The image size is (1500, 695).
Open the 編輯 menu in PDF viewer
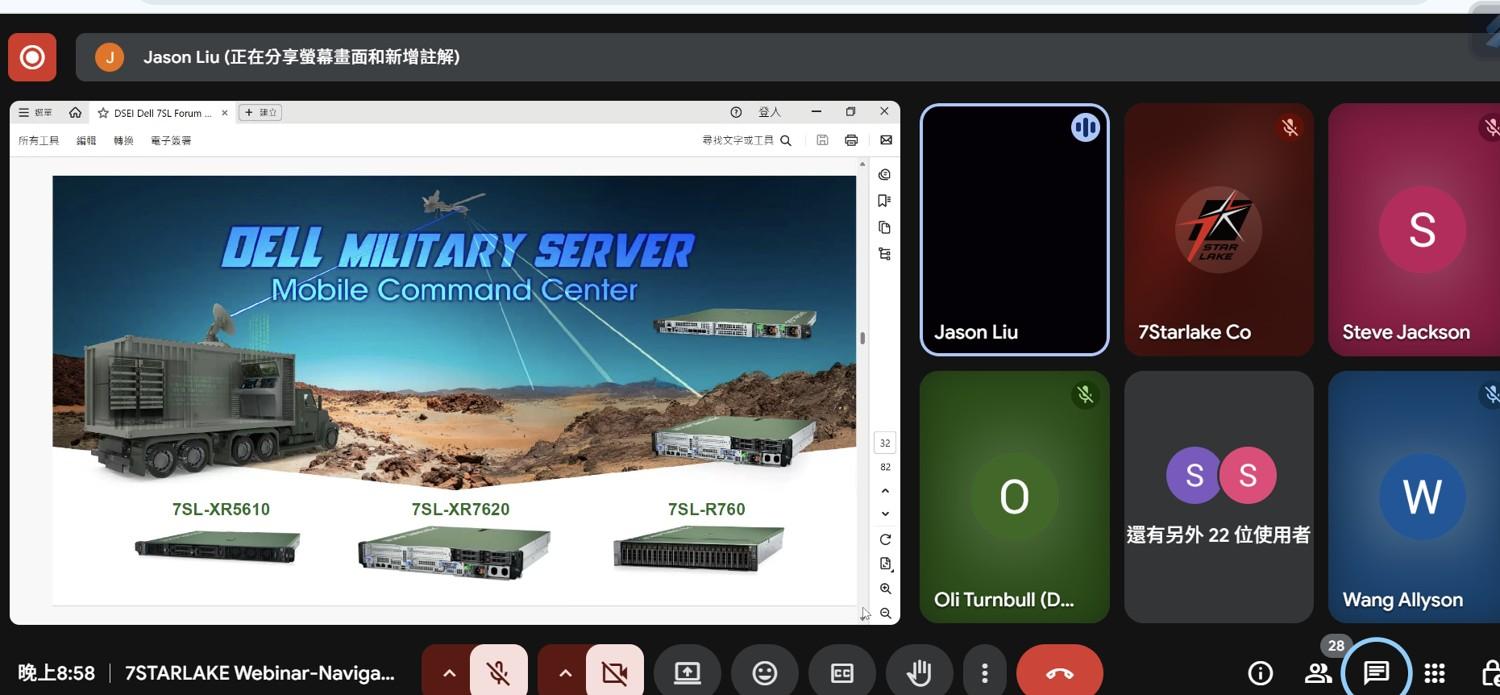click(86, 141)
